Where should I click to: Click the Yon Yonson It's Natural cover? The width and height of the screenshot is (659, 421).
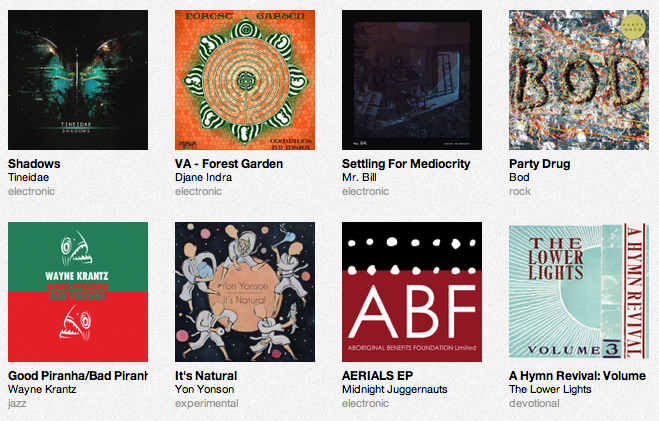[x=245, y=292]
